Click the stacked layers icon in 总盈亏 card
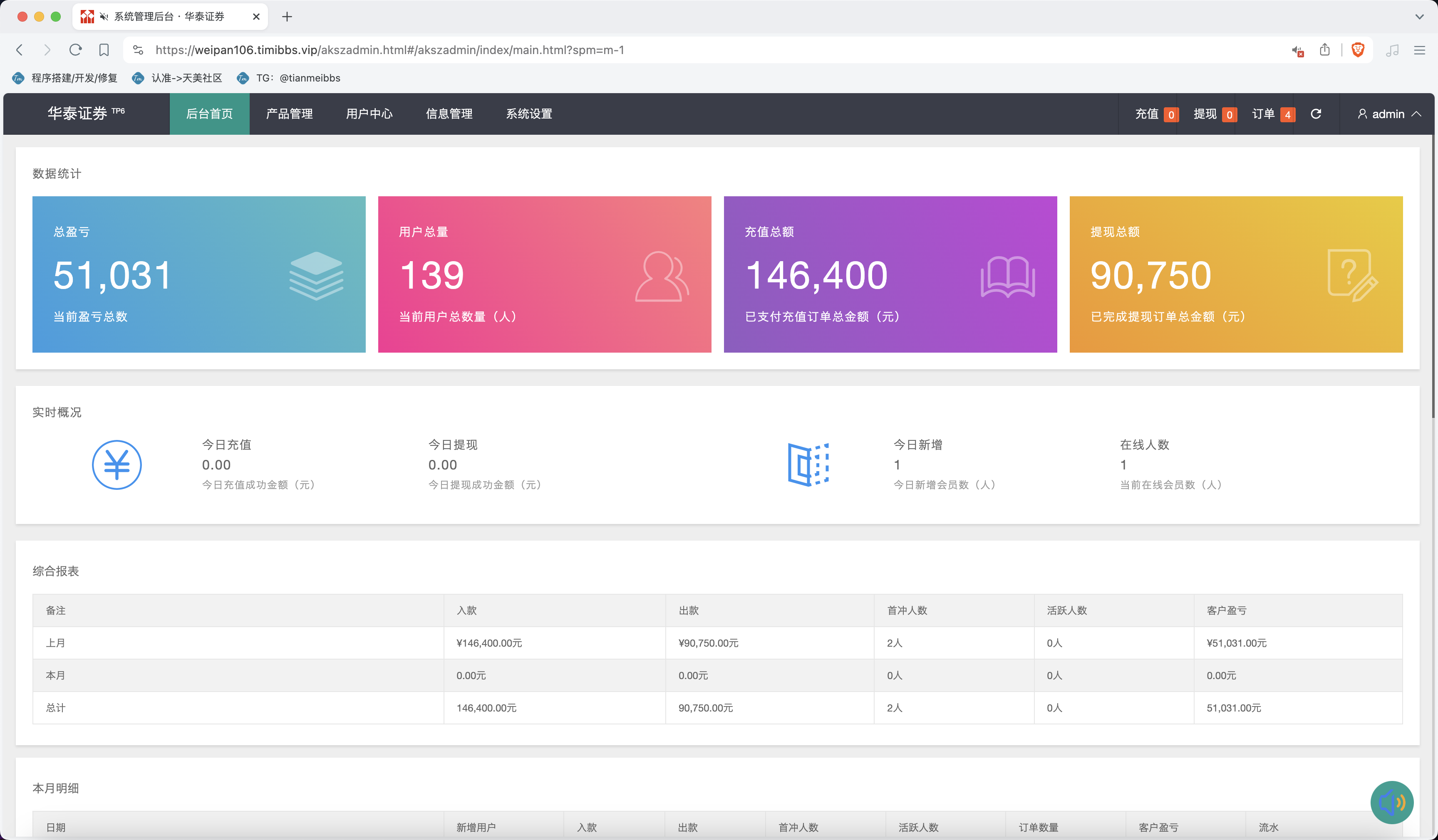The width and height of the screenshot is (1438, 840). pos(316,275)
